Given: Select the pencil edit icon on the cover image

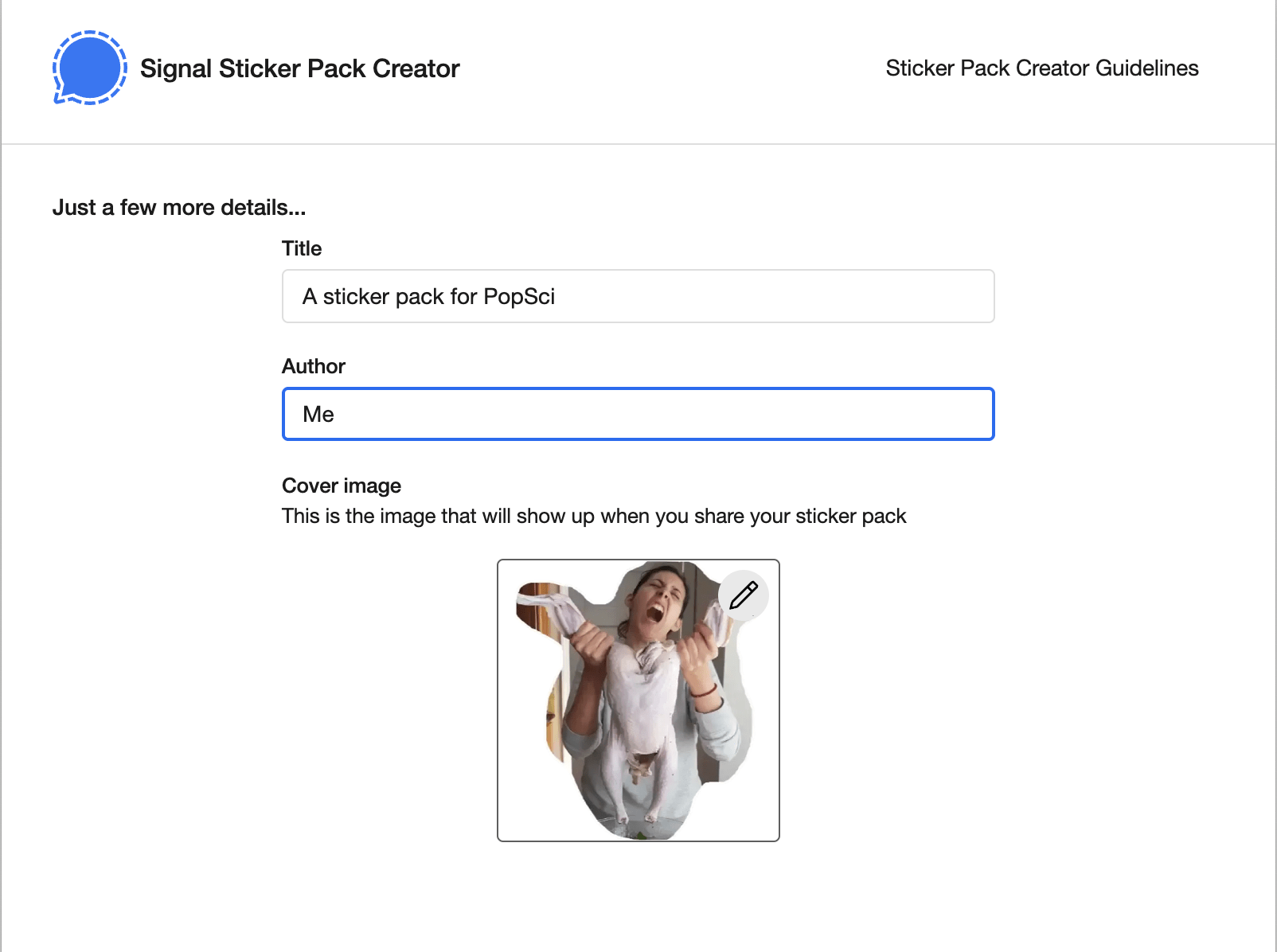Looking at the screenshot, I should [744, 595].
